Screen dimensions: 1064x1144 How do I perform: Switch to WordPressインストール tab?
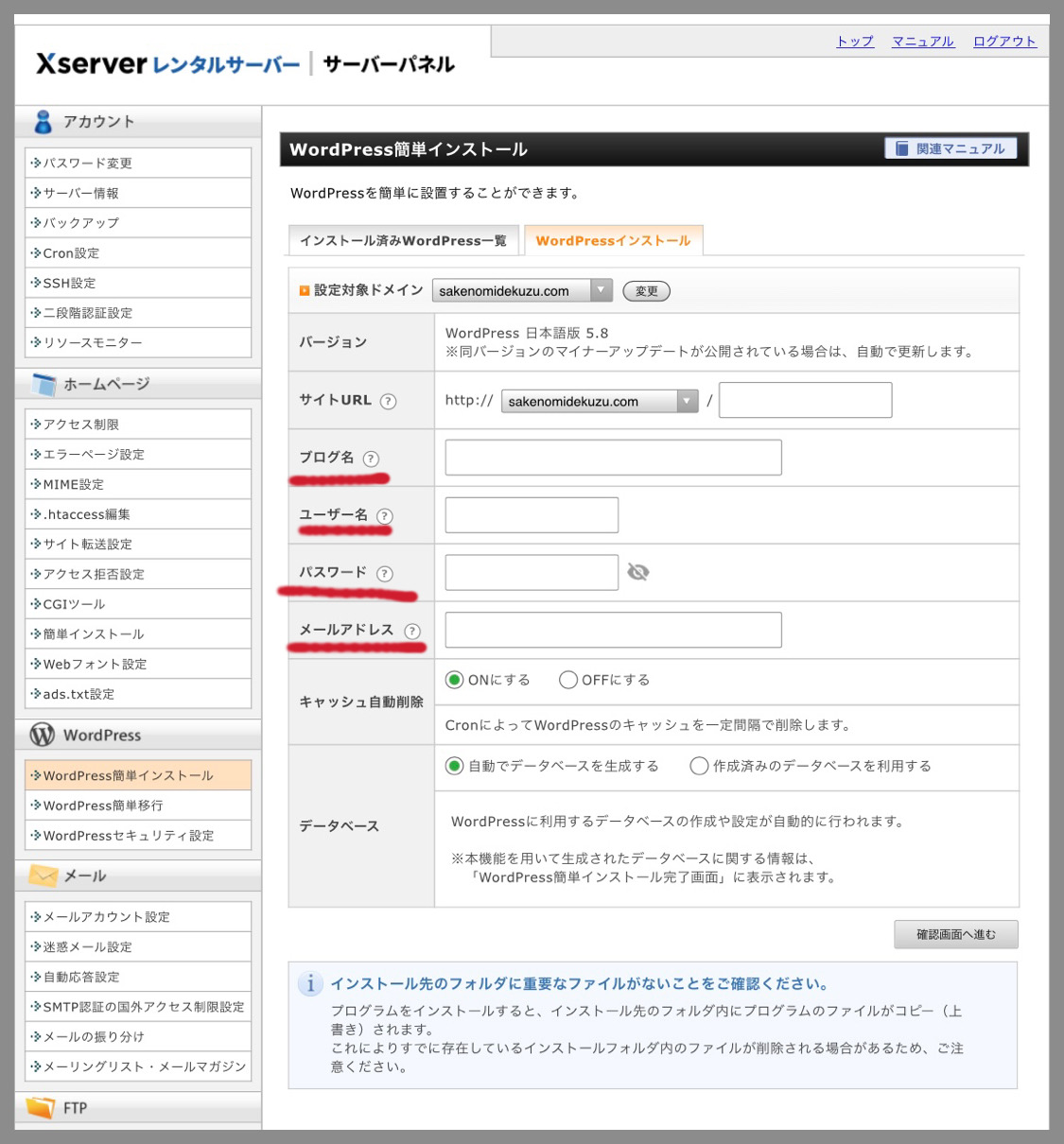tap(614, 241)
